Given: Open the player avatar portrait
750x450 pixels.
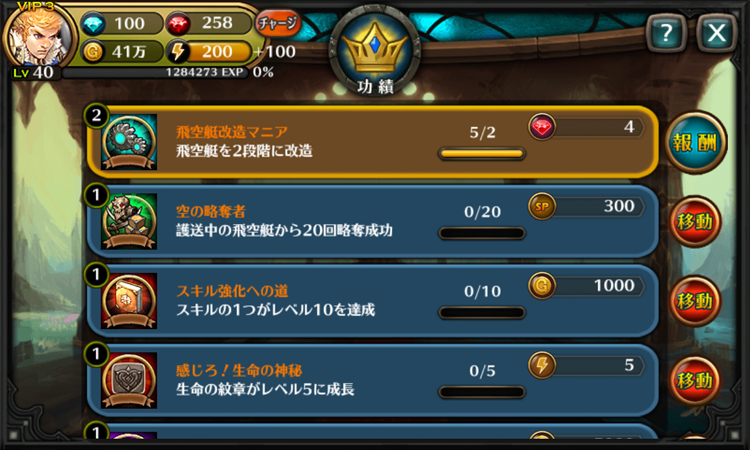Looking at the screenshot, I should 38,36.
